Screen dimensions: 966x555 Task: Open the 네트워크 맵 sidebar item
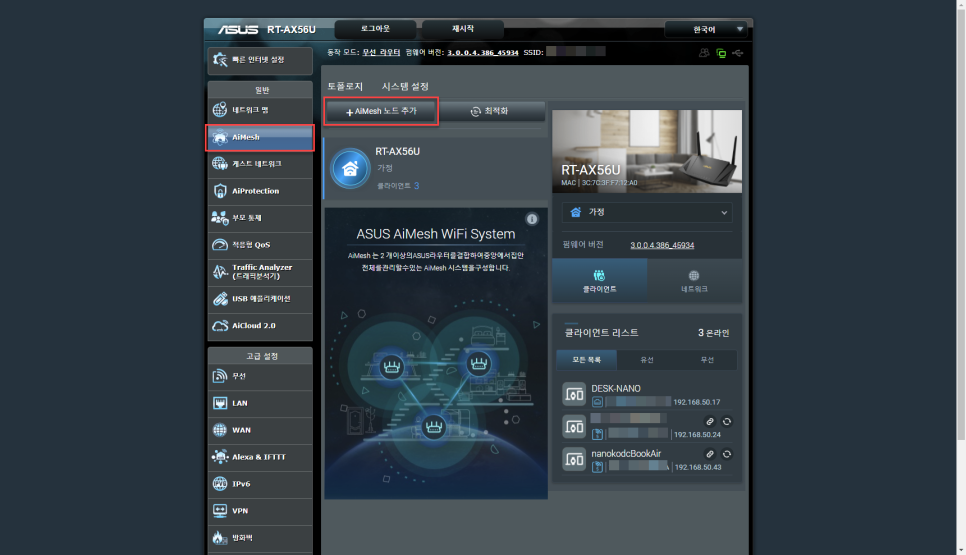click(x=260, y=110)
